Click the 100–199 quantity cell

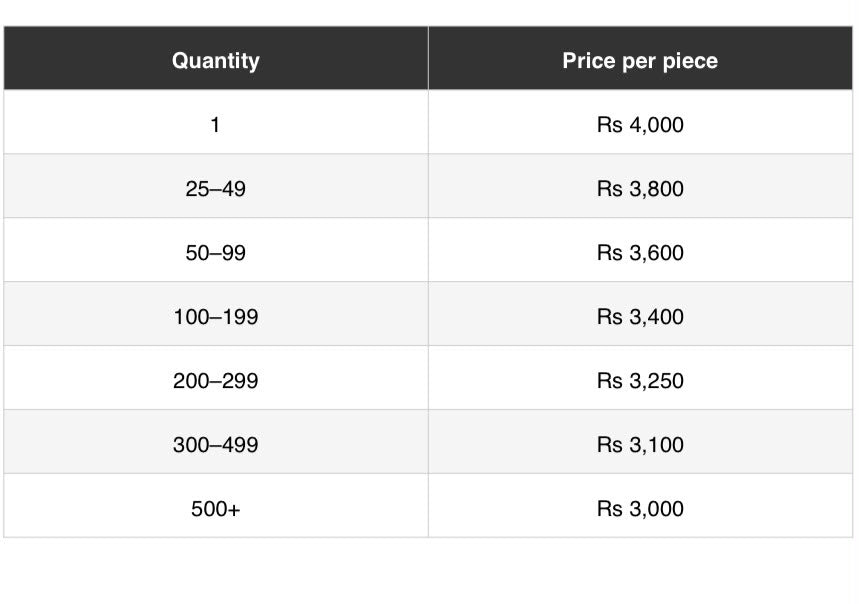(216, 314)
